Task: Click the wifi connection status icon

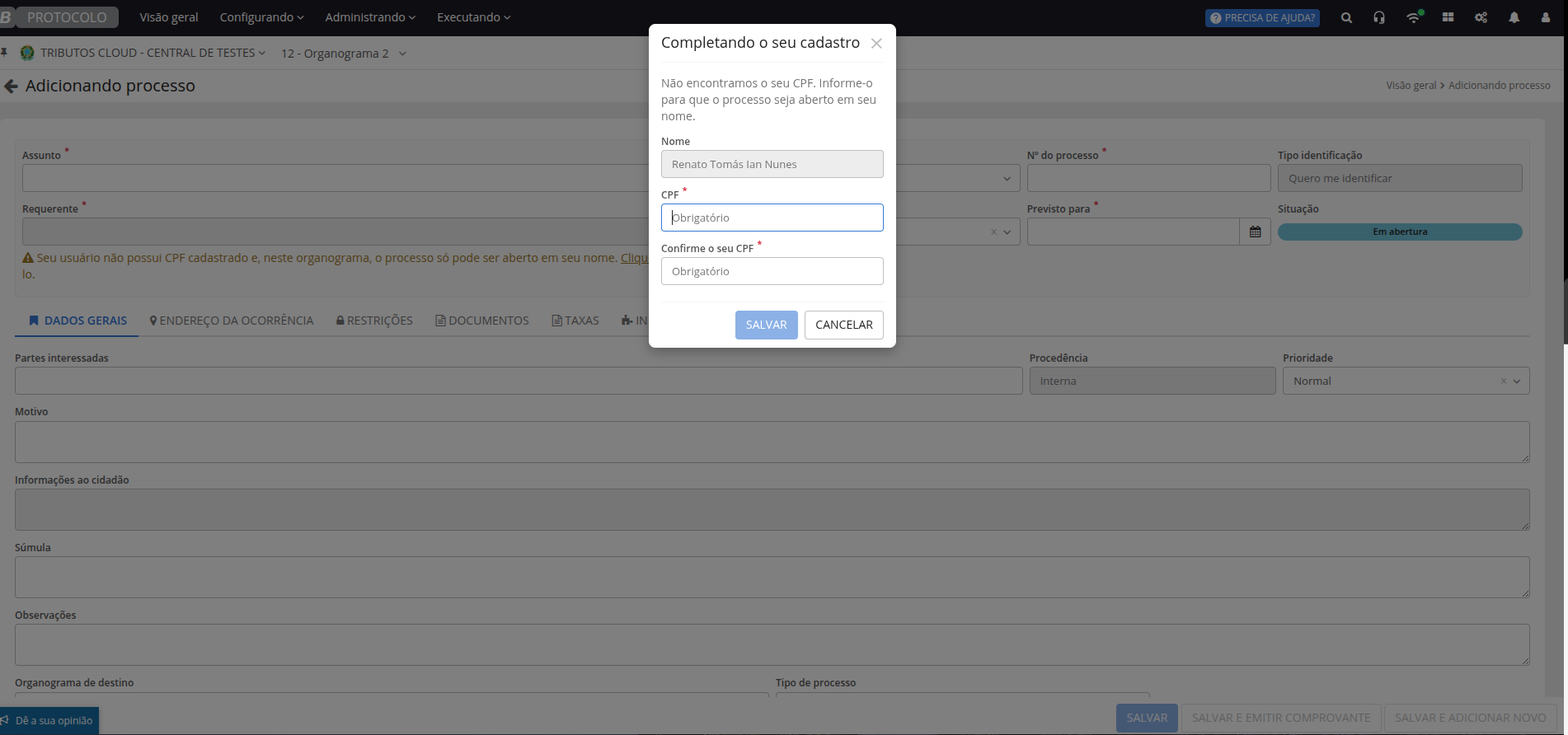Action: pos(1414,17)
